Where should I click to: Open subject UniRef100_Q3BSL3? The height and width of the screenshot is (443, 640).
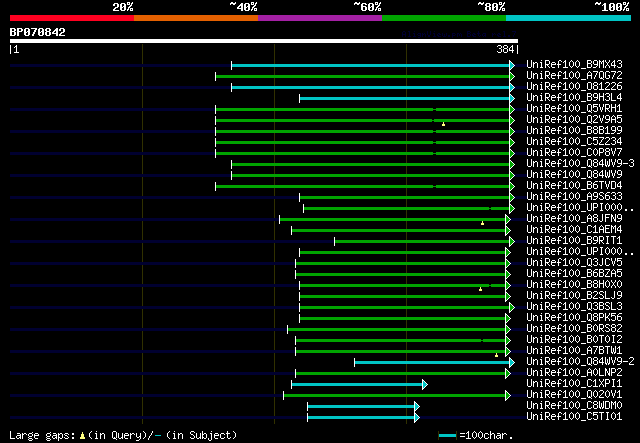(574, 306)
